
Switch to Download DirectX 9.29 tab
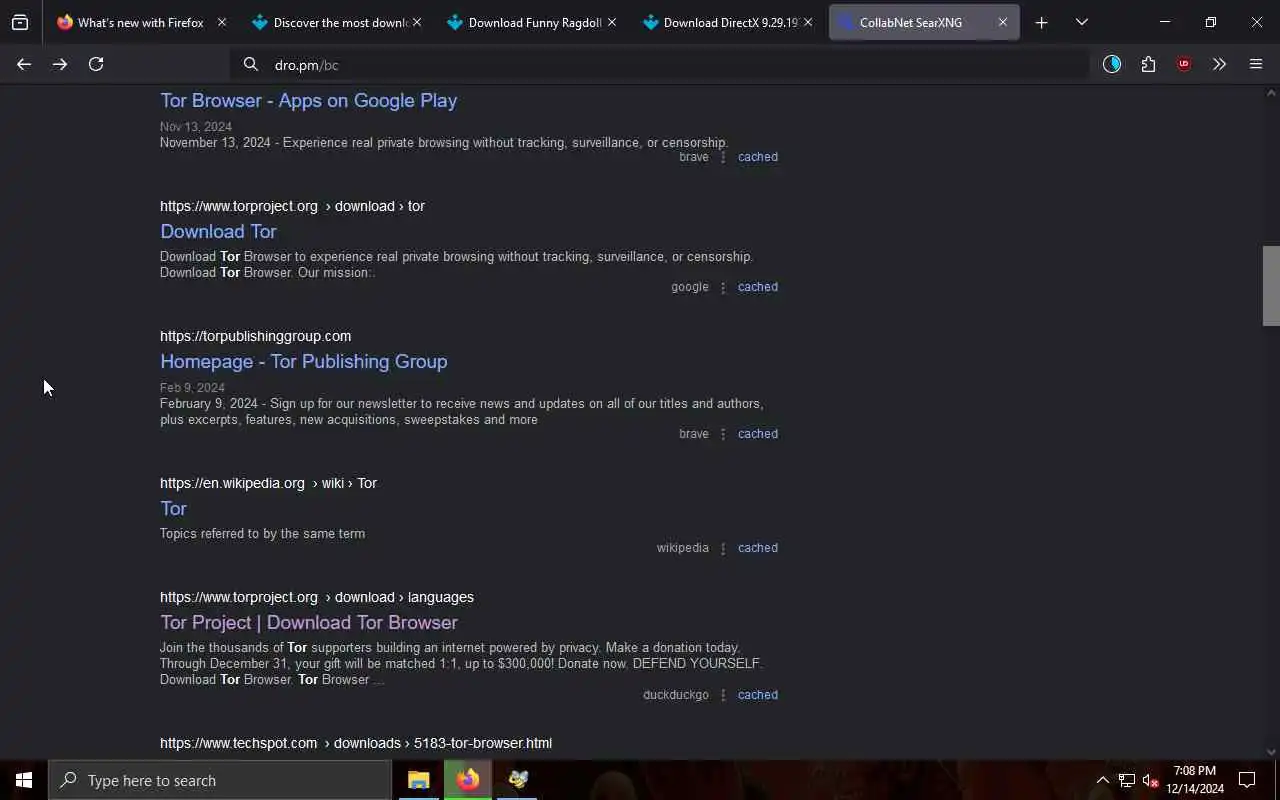click(x=727, y=22)
